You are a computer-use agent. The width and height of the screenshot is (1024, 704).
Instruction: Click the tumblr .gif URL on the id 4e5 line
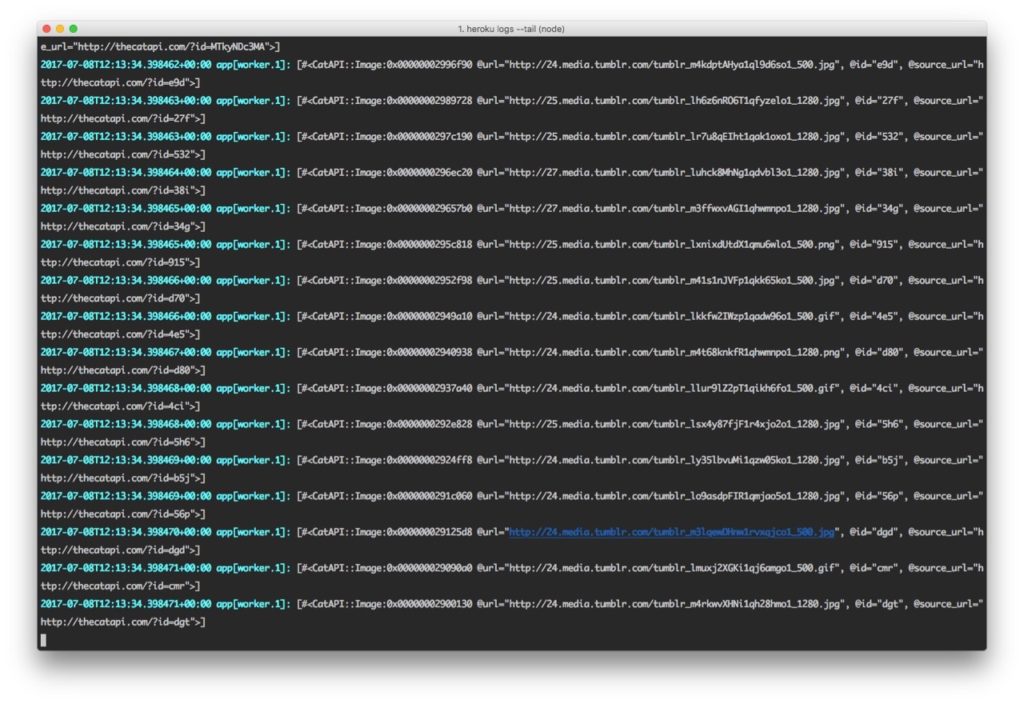pyautogui.click(x=671, y=316)
